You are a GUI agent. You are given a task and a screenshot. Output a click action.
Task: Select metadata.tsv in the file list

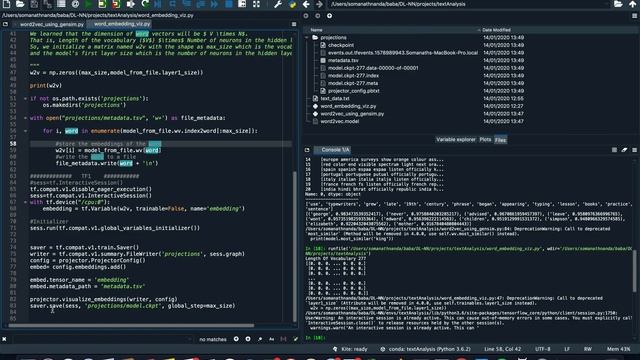pos(343,60)
